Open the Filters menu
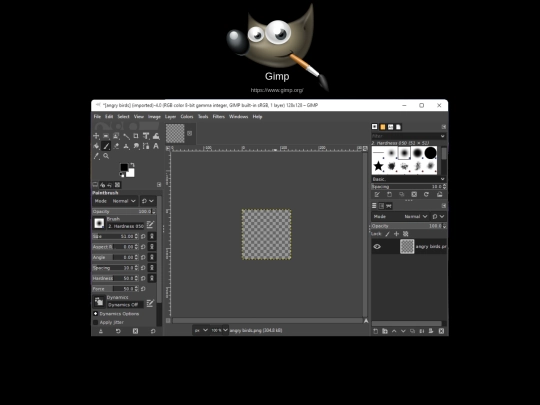 point(218,117)
